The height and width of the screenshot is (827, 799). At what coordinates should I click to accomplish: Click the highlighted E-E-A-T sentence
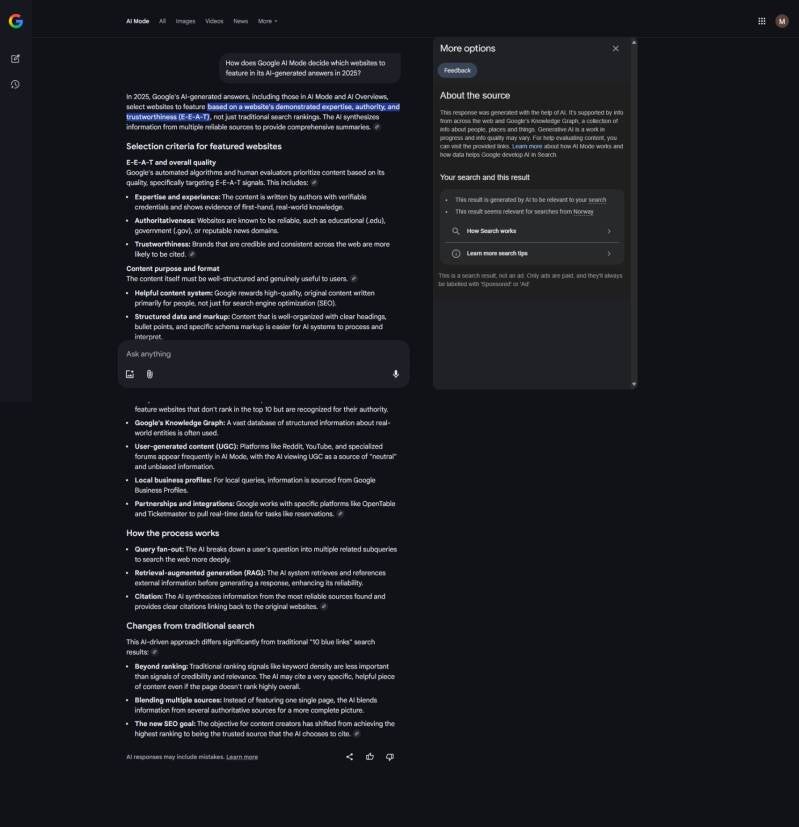(263, 112)
